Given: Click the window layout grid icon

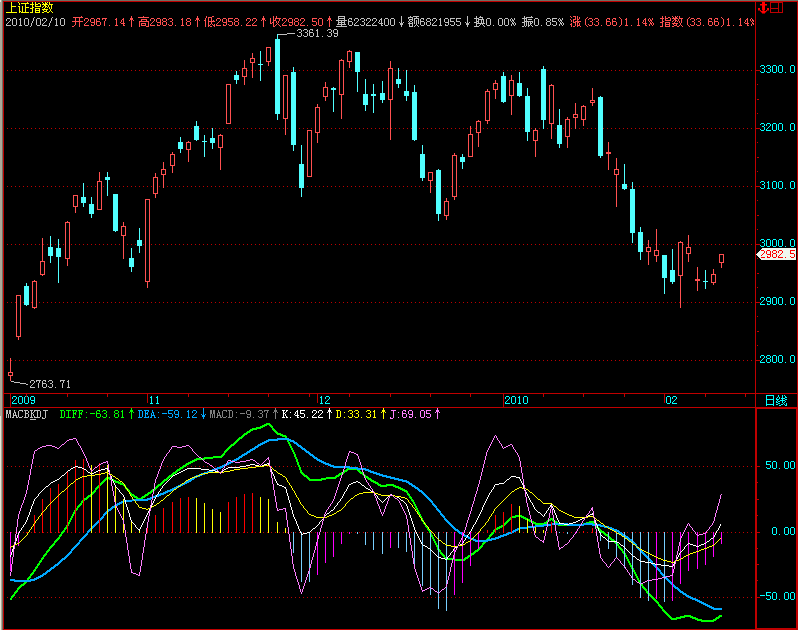Looking at the screenshot, I should tap(777, 7).
